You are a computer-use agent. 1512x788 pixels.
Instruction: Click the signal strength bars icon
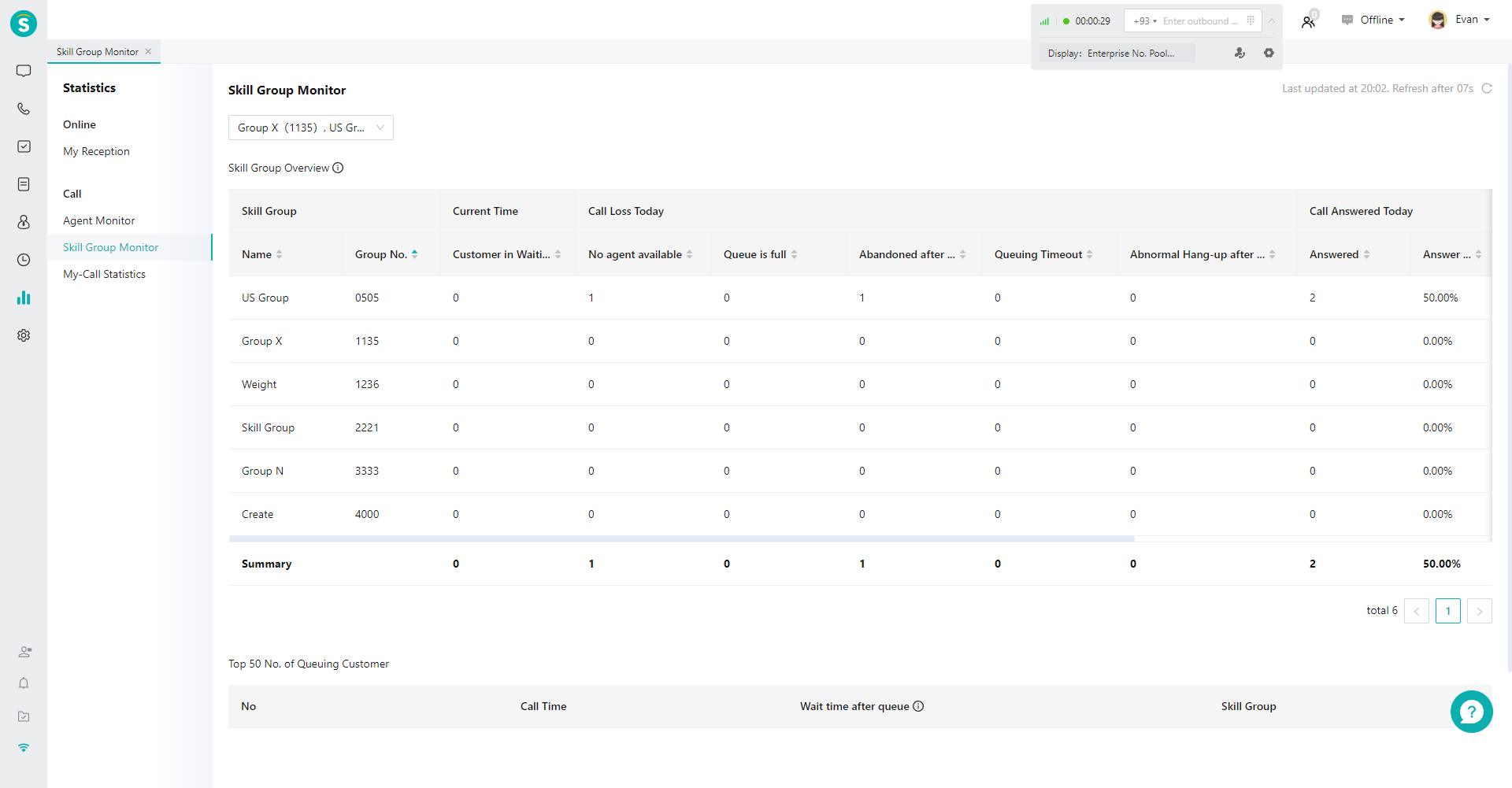[1044, 21]
